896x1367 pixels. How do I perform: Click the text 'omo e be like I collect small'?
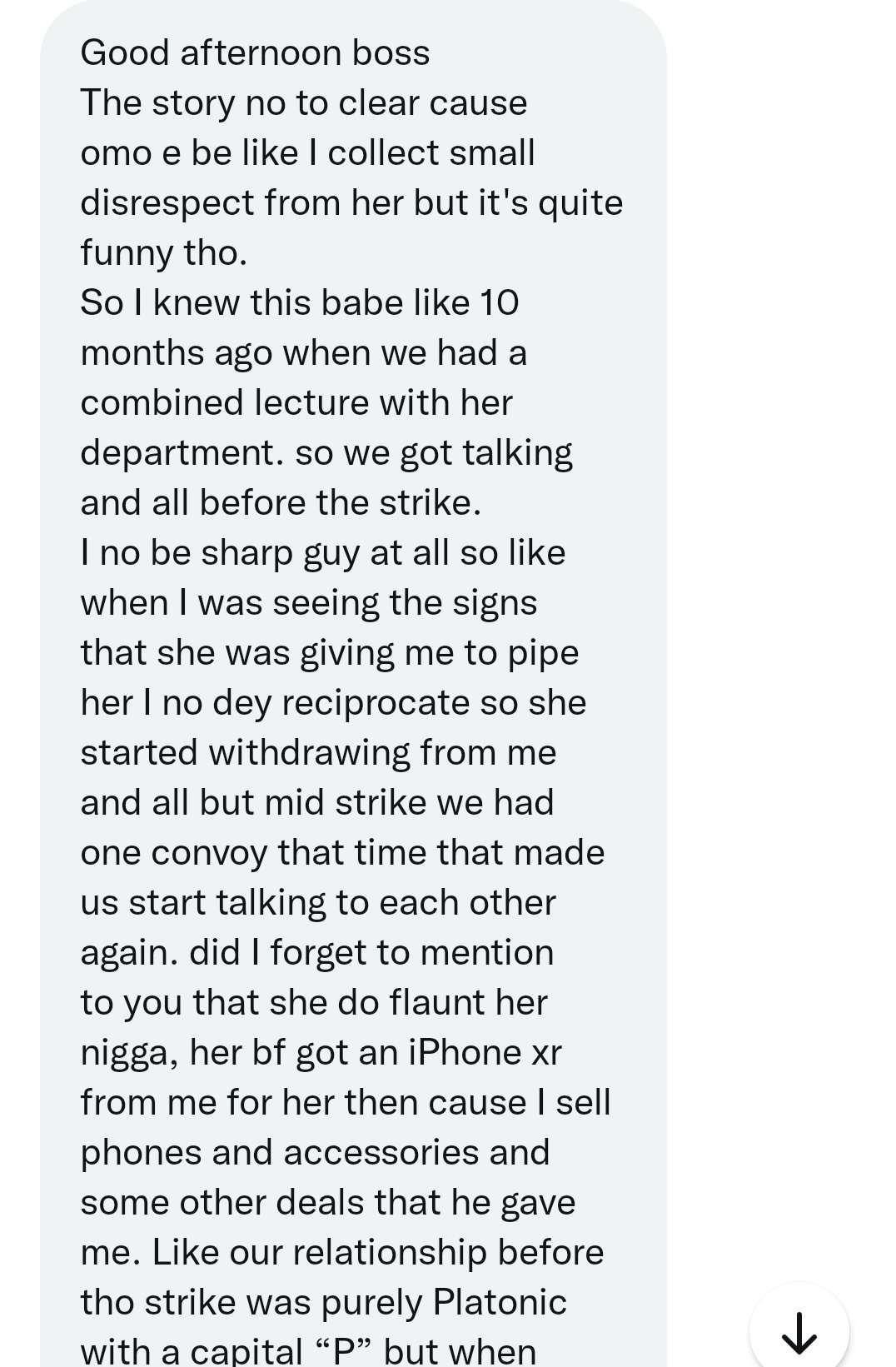[307, 153]
